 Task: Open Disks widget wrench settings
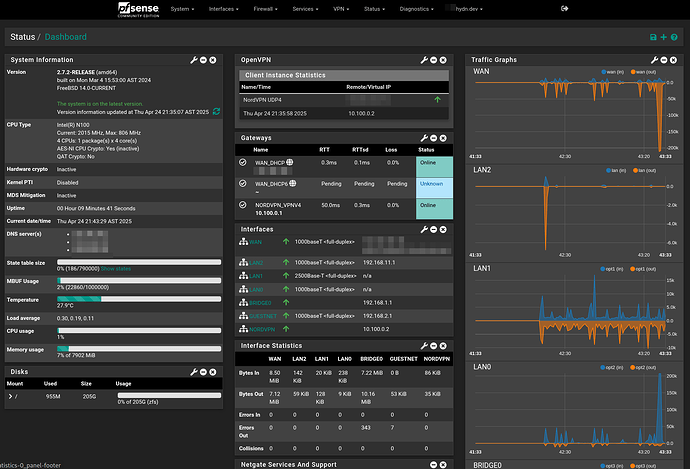click(x=194, y=372)
